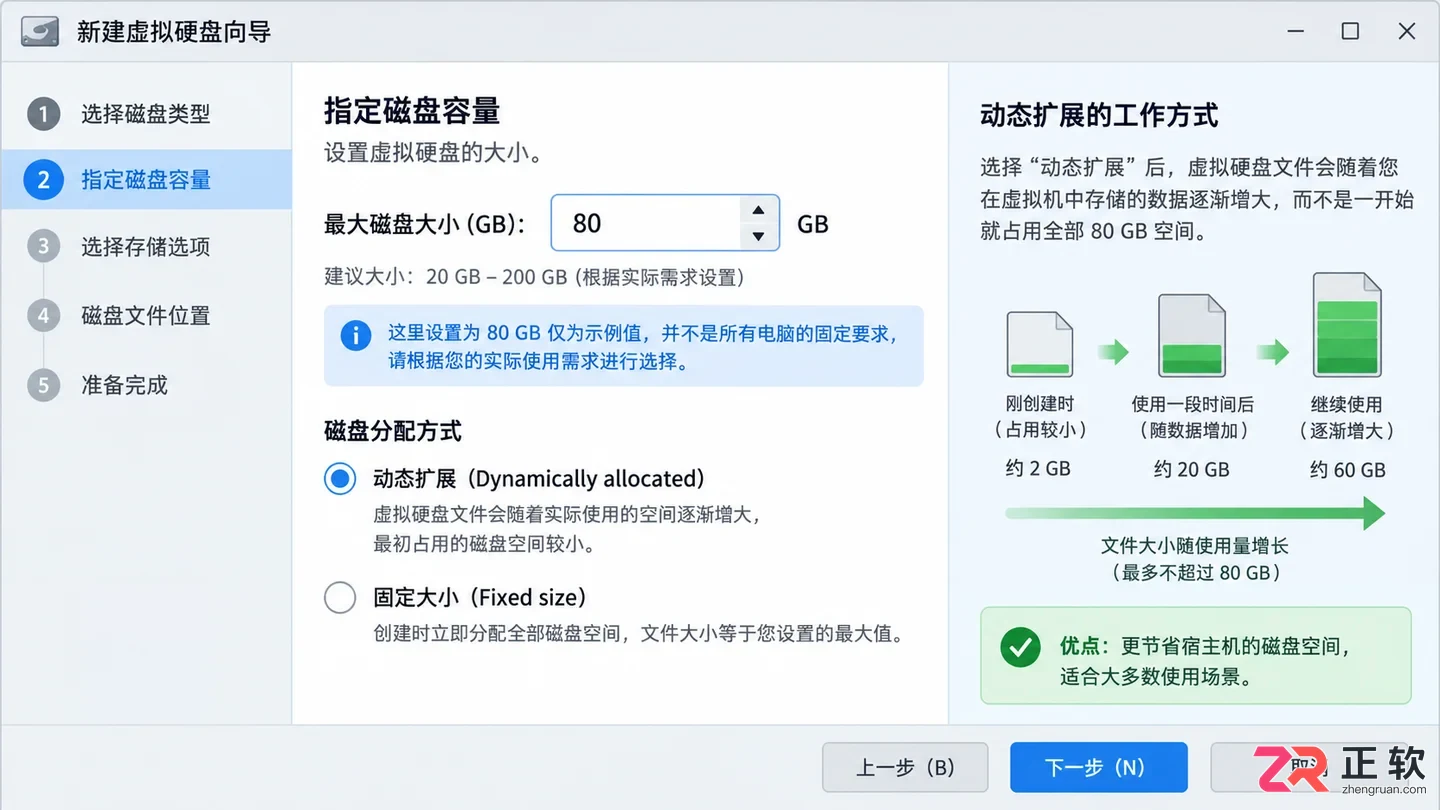
Task: Decrease disk size with the down arrow
Action: tap(759, 237)
